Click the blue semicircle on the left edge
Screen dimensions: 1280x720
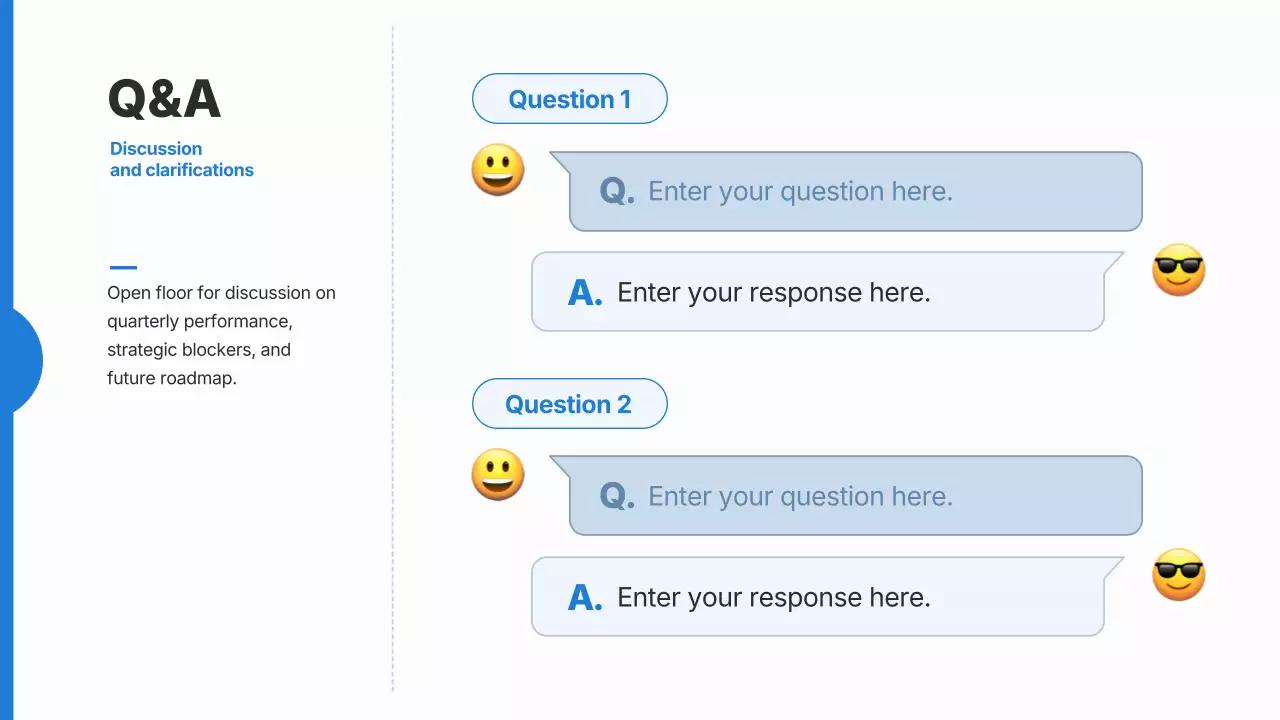[x=26, y=360]
